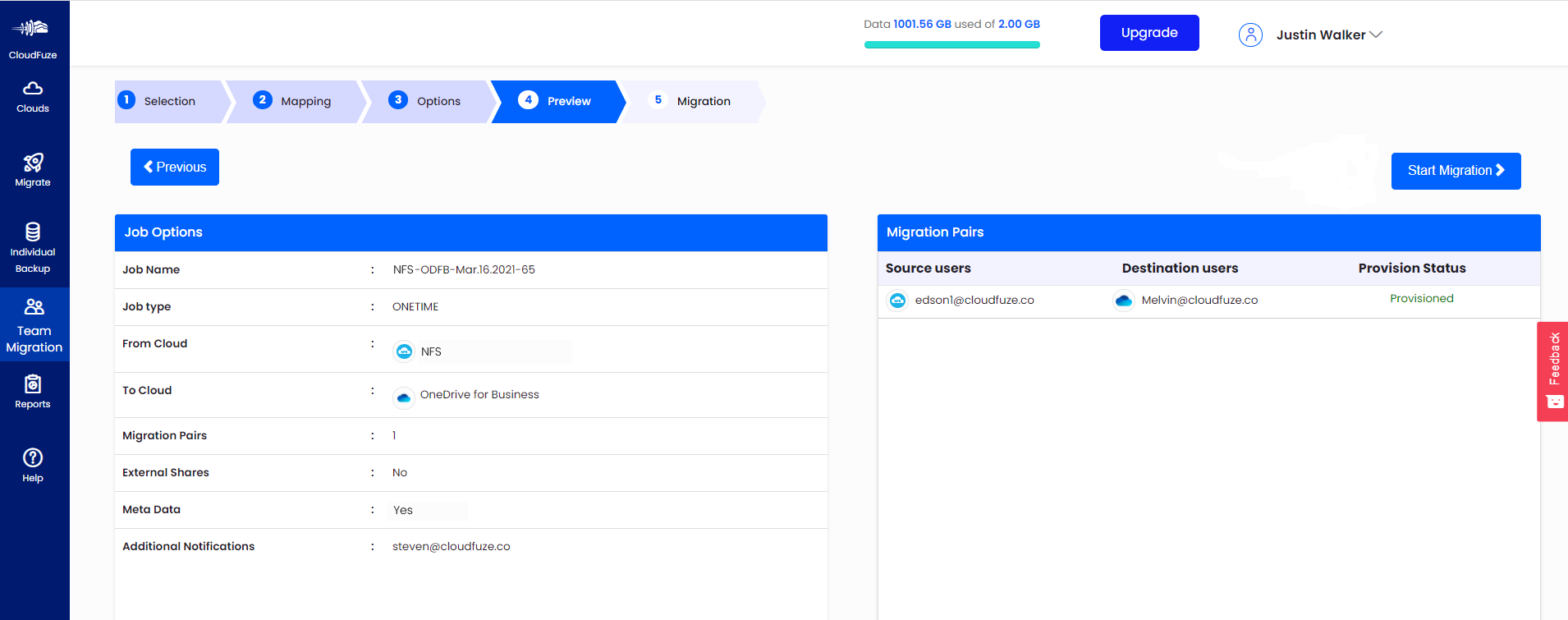Click the OneDrive for Business cloud icon
The width and height of the screenshot is (1568, 620).
tap(403, 397)
